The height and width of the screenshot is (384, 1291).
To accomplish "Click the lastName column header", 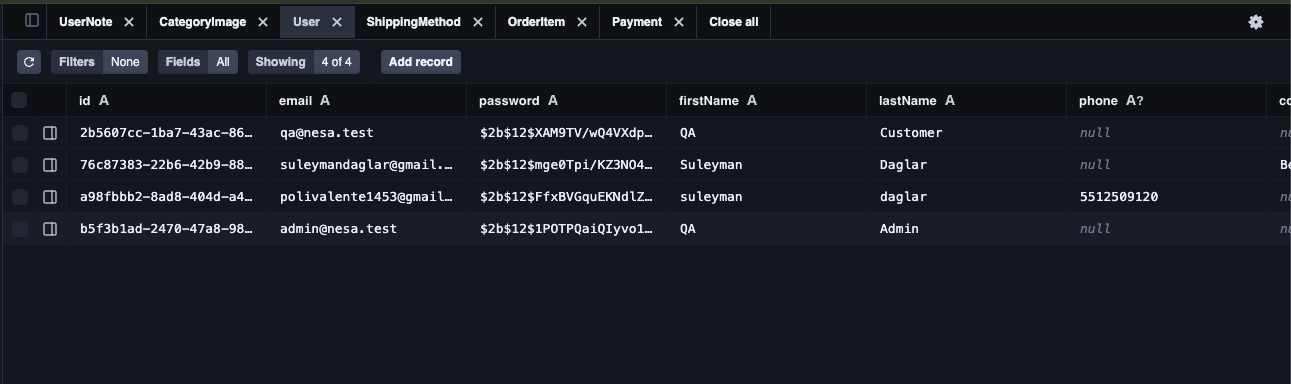I will [966, 100].
